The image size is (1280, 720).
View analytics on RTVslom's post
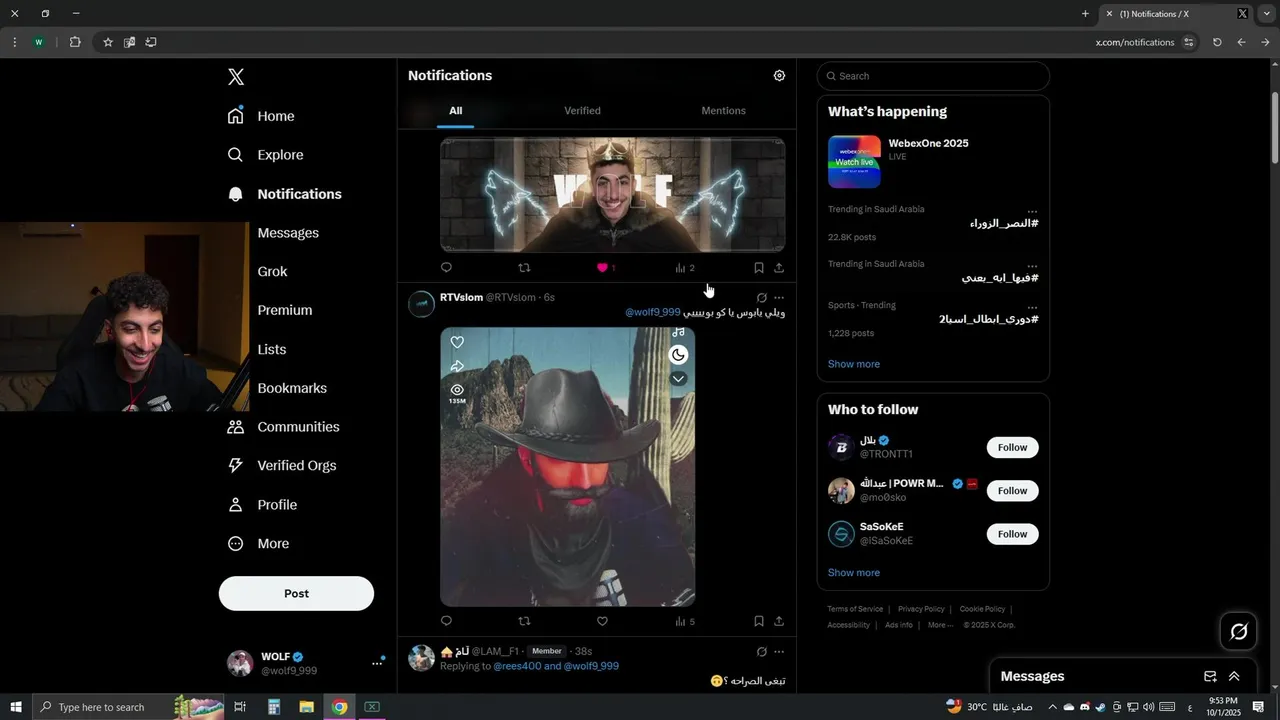(x=685, y=621)
